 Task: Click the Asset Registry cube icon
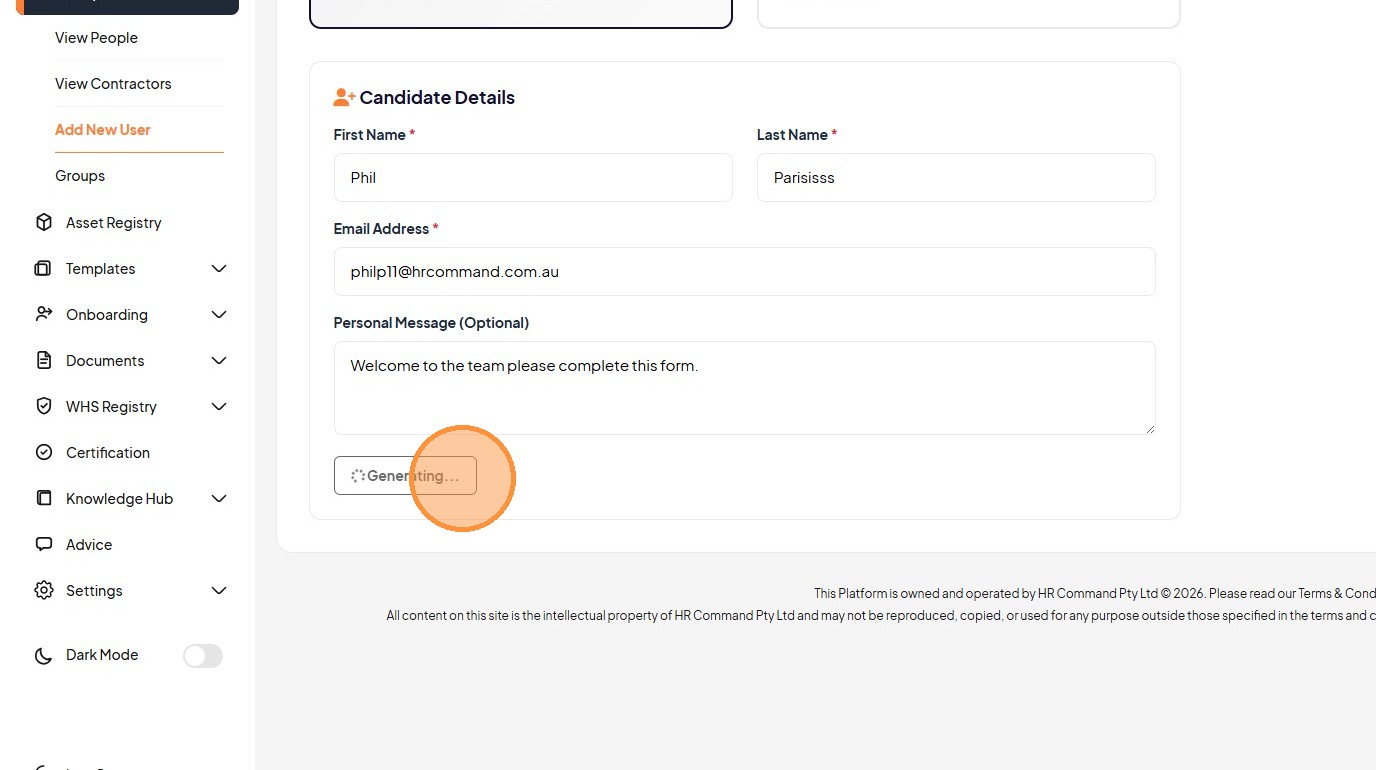[44, 222]
